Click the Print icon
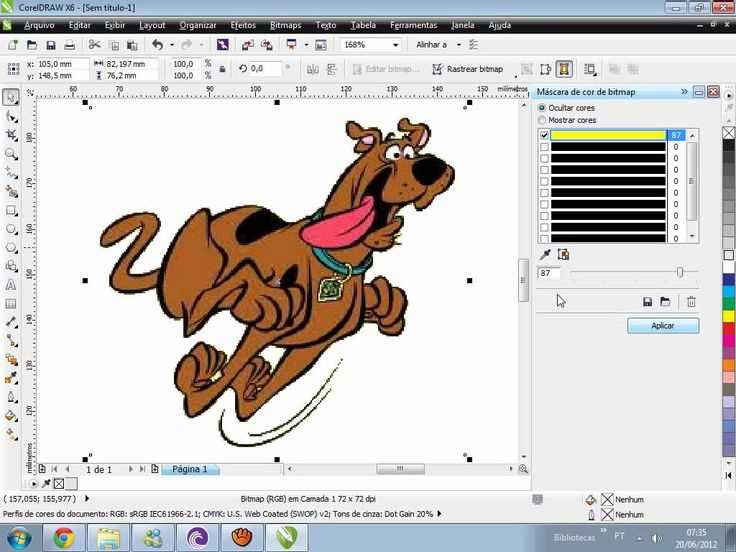This screenshot has height=552, width=736. coord(69,45)
